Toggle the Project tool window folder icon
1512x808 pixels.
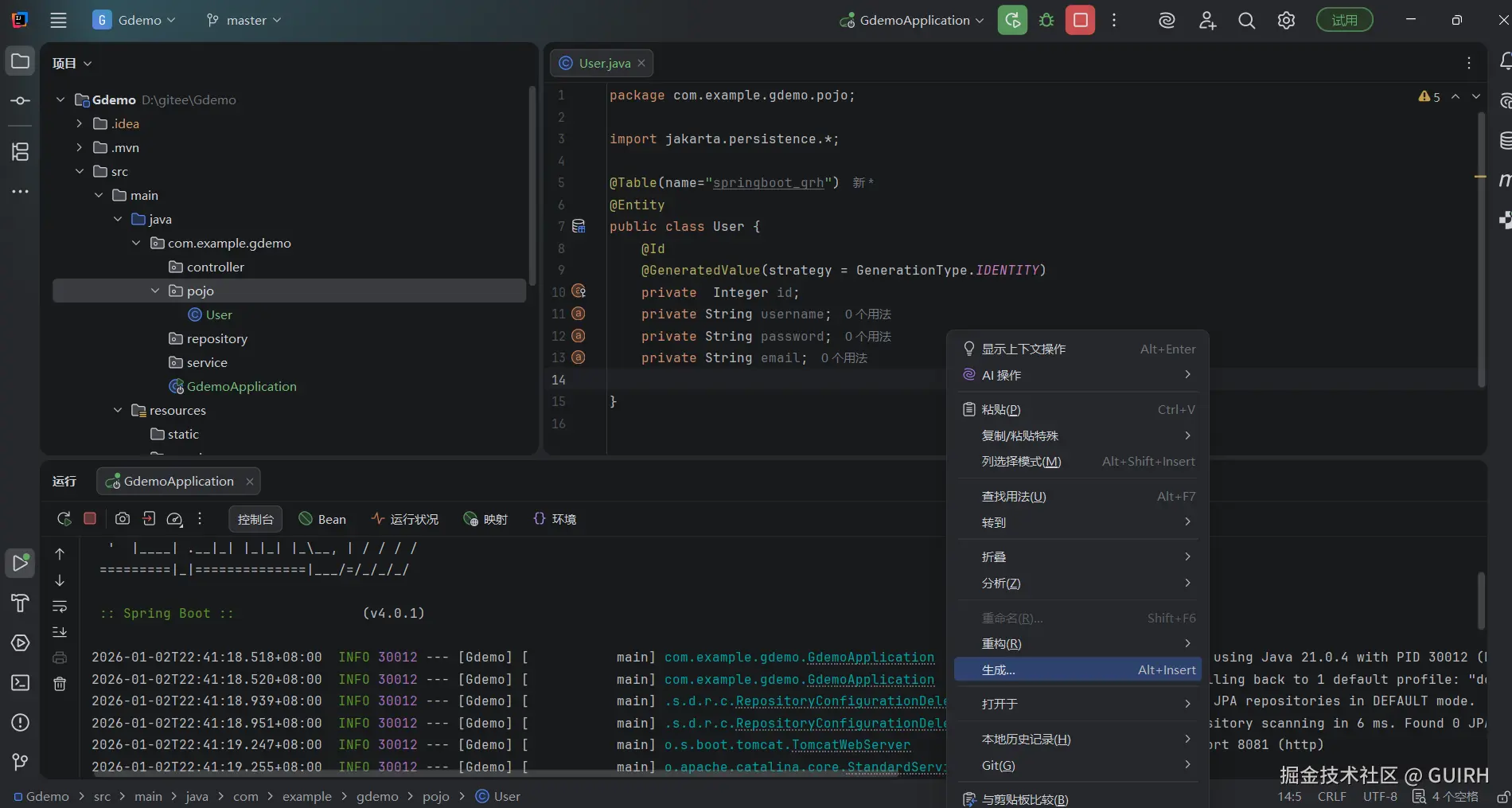point(21,61)
